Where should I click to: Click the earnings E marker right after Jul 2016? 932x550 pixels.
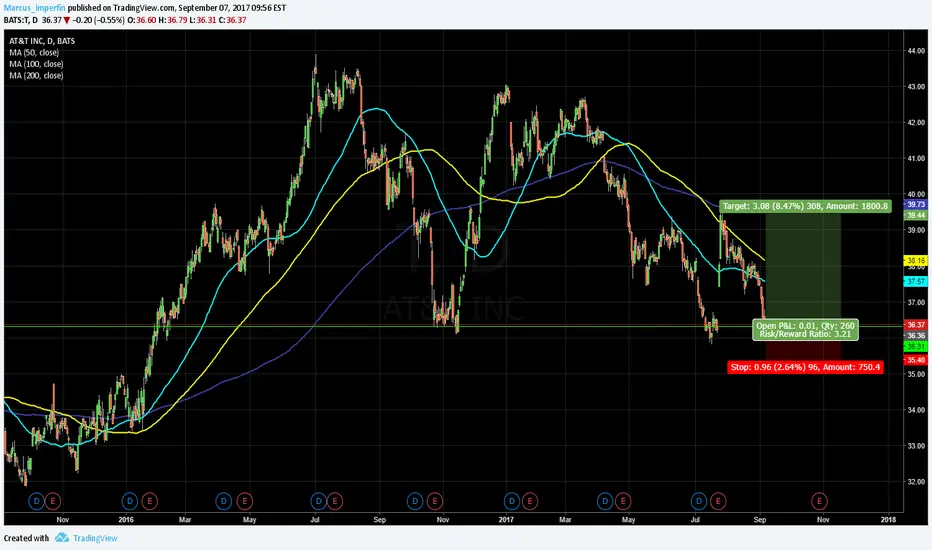pyautogui.click(x=335, y=501)
